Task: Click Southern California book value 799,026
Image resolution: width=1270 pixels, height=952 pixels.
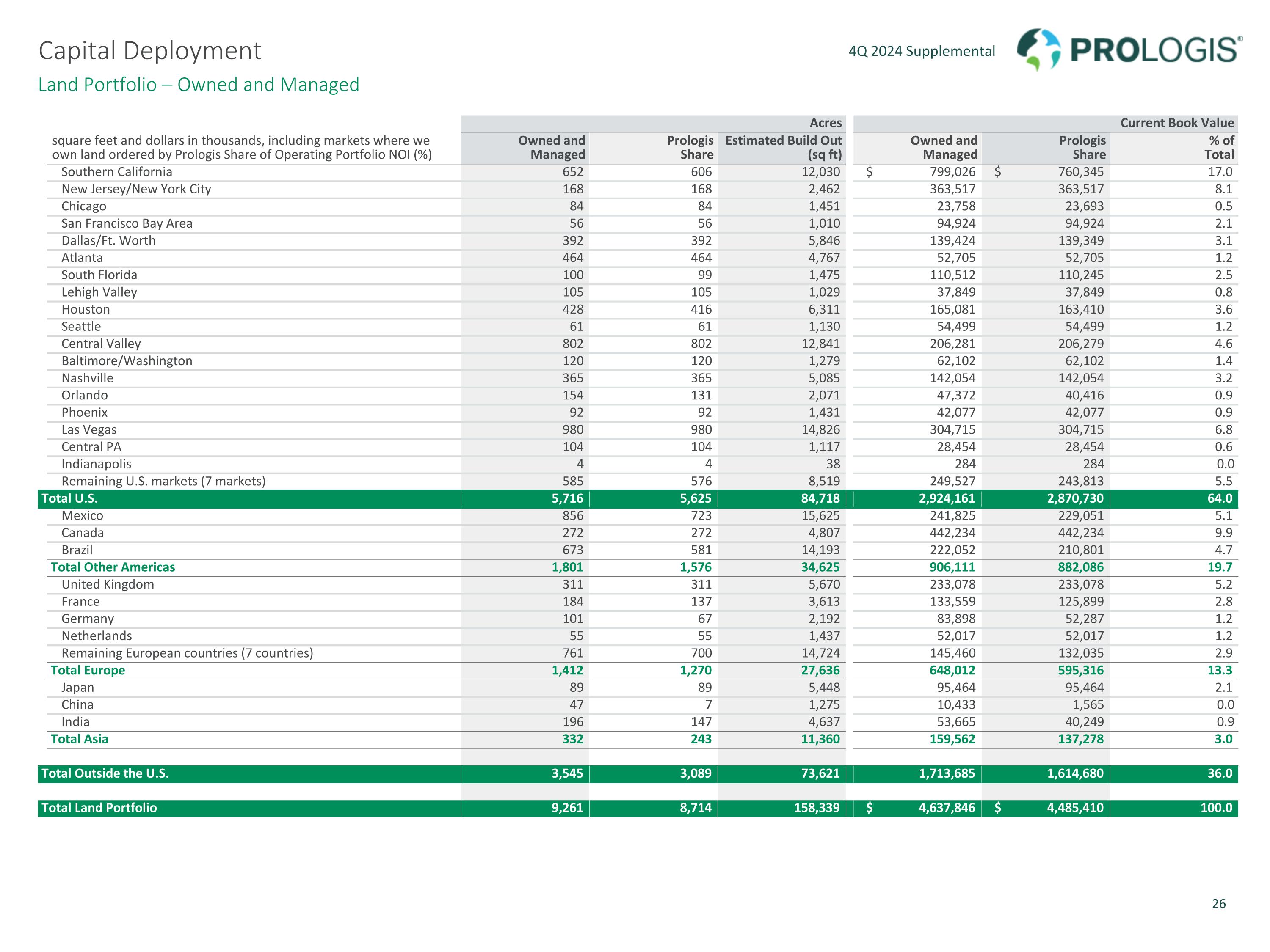Action: pos(952,172)
